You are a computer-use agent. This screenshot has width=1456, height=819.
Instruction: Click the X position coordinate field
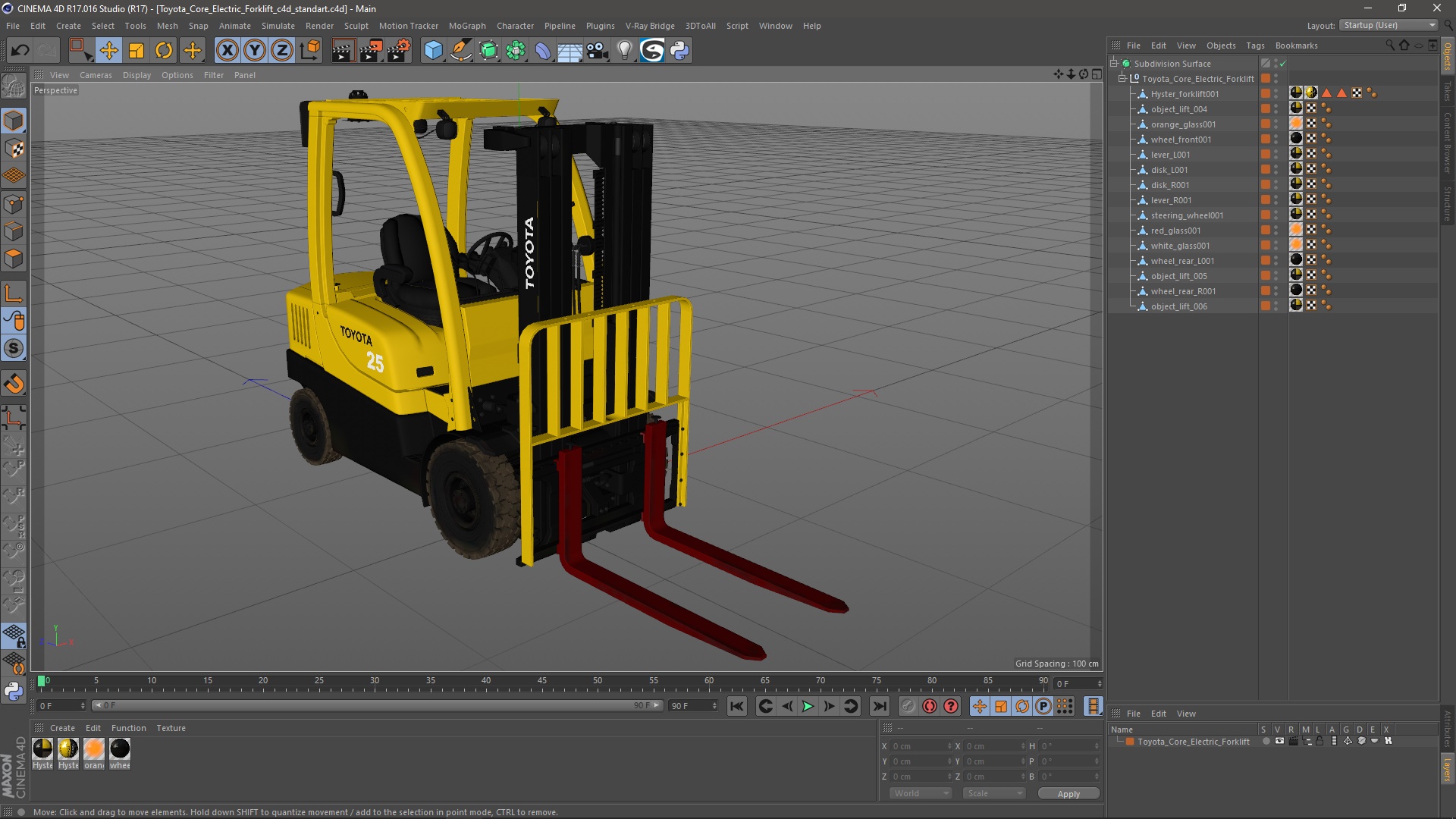pos(920,746)
